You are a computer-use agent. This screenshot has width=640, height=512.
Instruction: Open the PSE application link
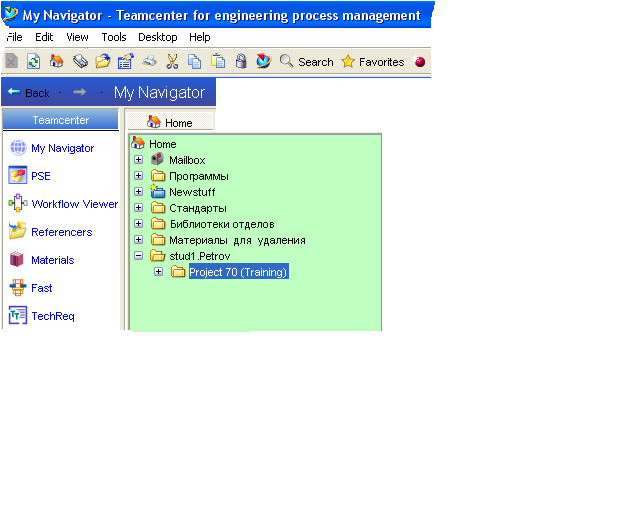41,176
